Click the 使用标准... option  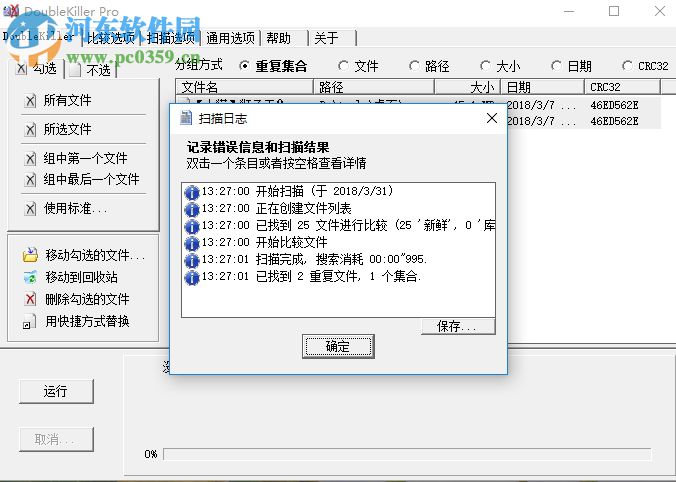75,209
